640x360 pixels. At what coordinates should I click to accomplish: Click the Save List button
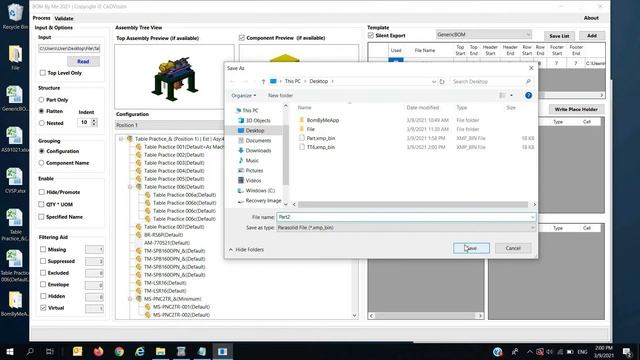[559, 36]
